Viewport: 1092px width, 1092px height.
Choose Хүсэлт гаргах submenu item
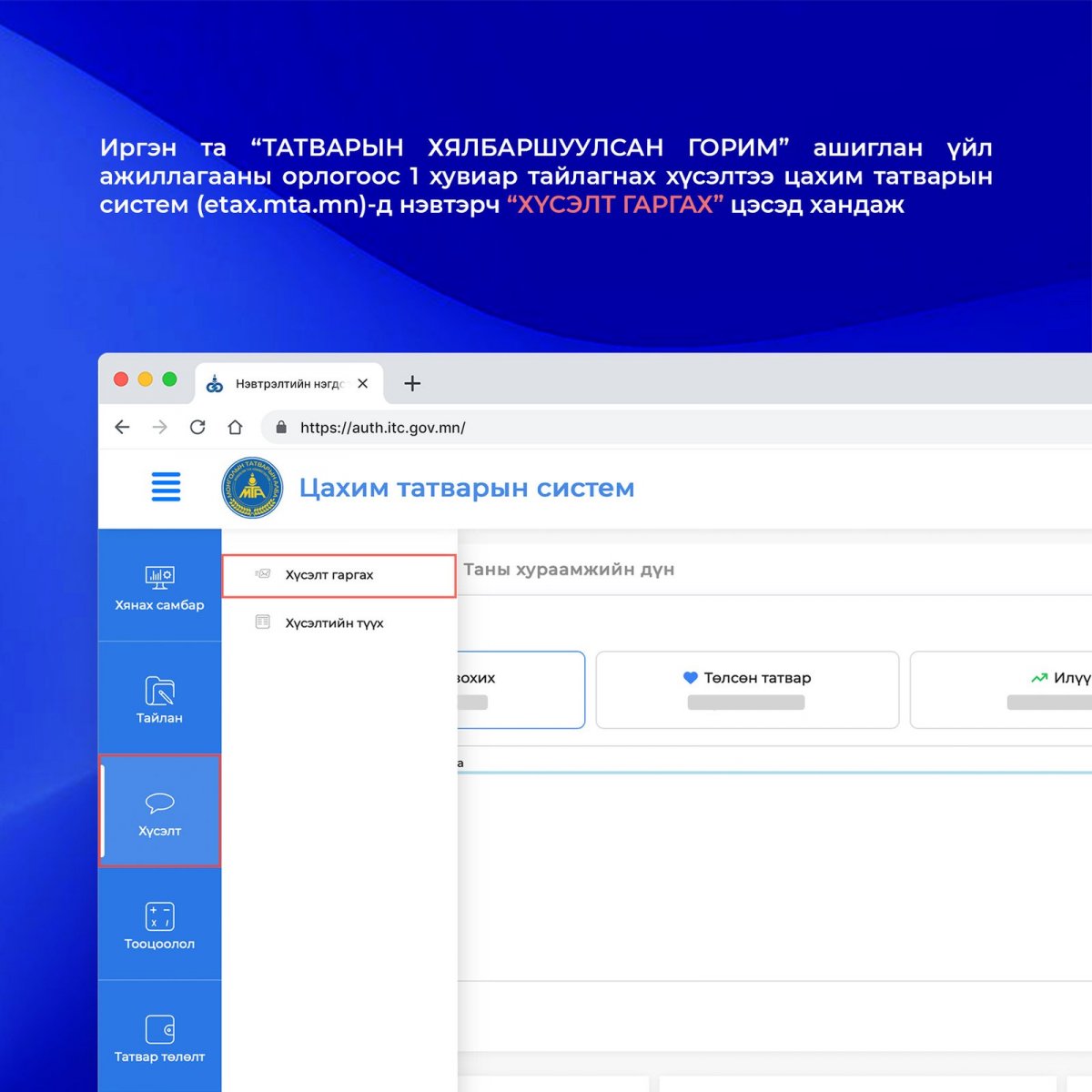(329, 575)
